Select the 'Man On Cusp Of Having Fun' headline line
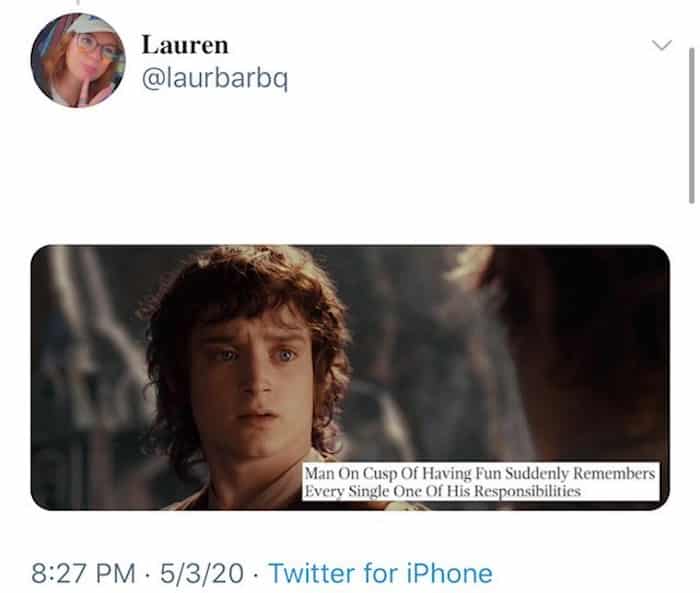Screen dimensions: 700x593 pyautogui.click(x=480, y=473)
